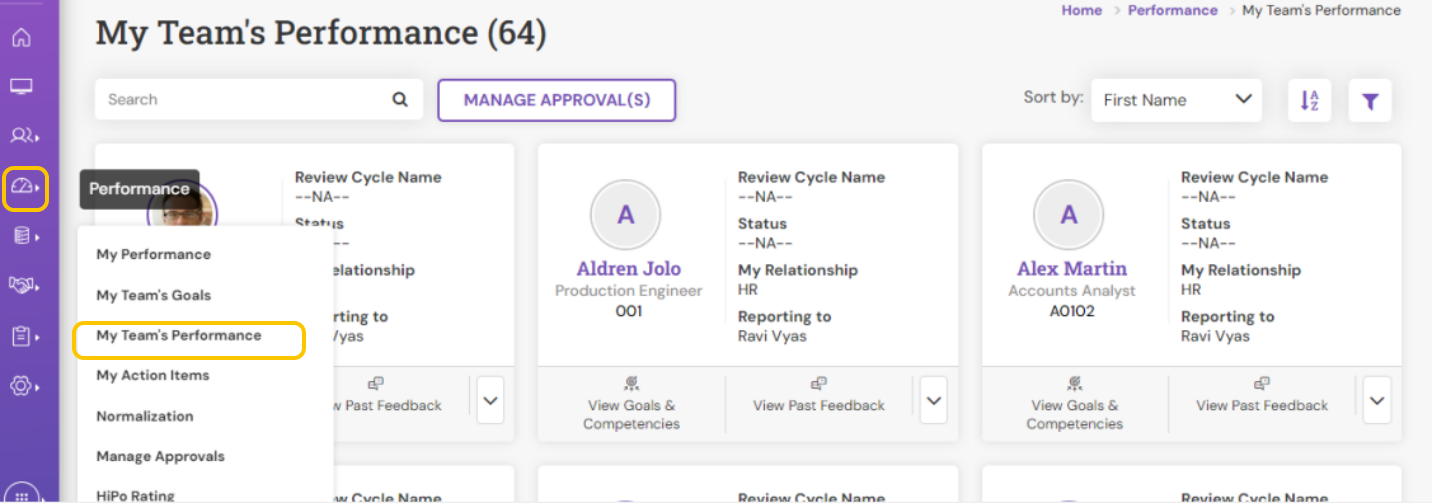
Task: Go to Performance breadcrumb link
Action: (1172, 10)
